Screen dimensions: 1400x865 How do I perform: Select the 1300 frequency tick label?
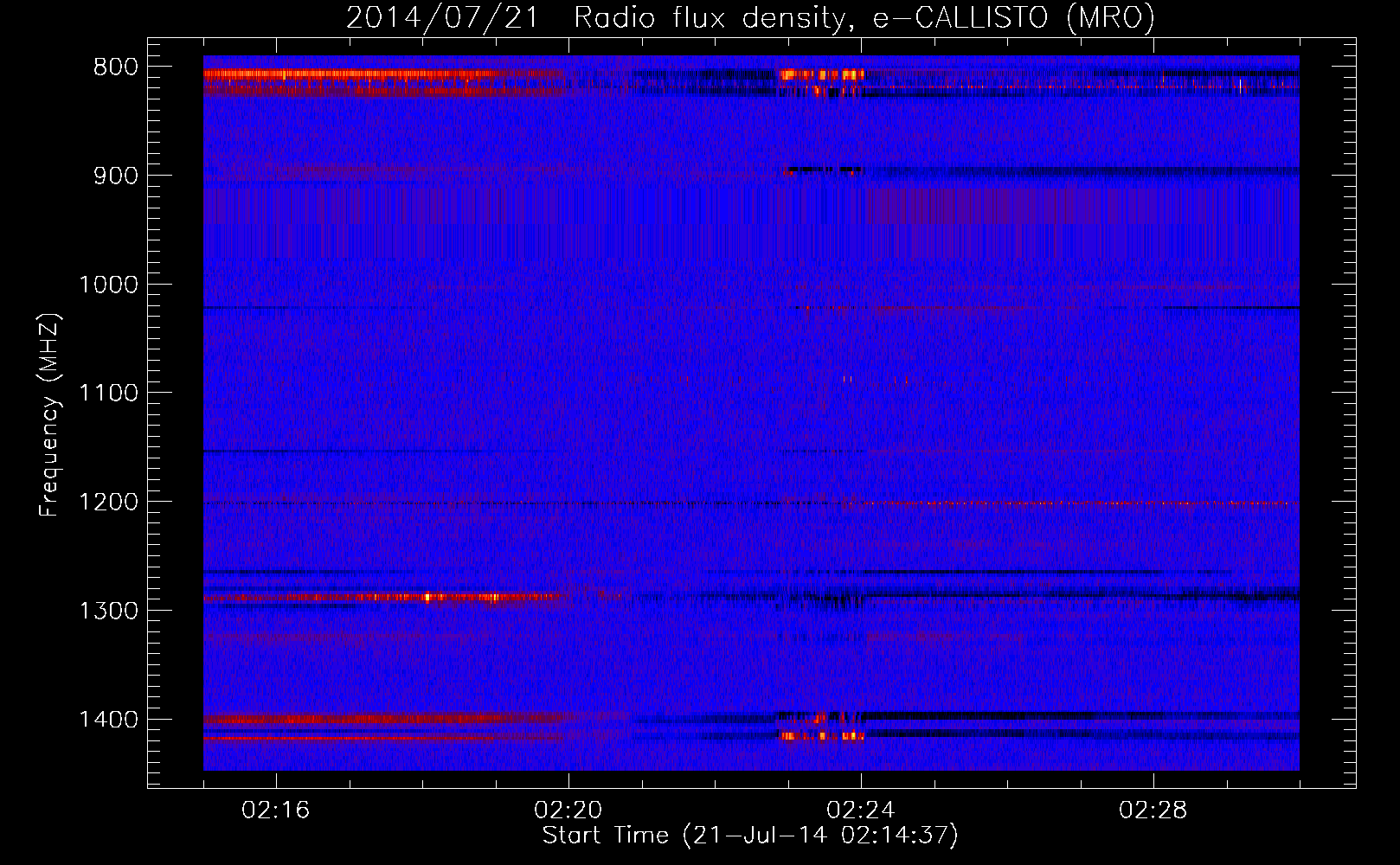click(109, 611)
